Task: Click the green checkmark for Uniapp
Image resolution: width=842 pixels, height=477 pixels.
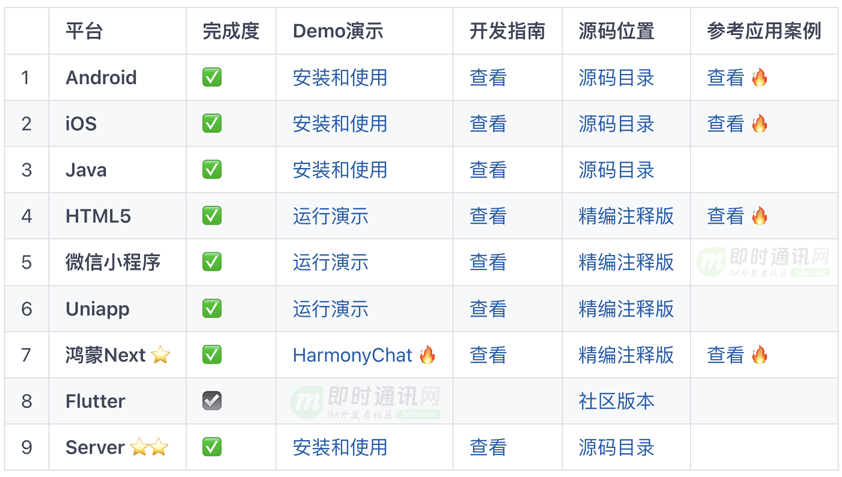Action: pos(212,309)
